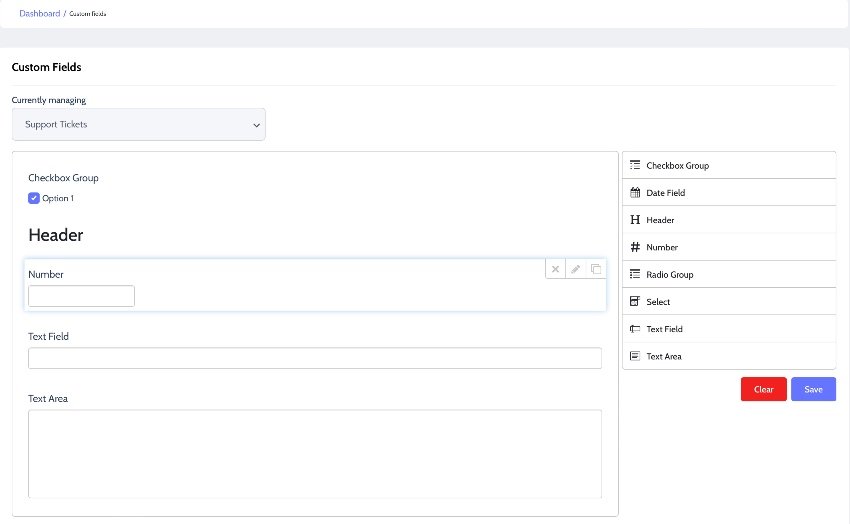
Task: Click inside the Text Area box
Action: click(x=315, y=454)
